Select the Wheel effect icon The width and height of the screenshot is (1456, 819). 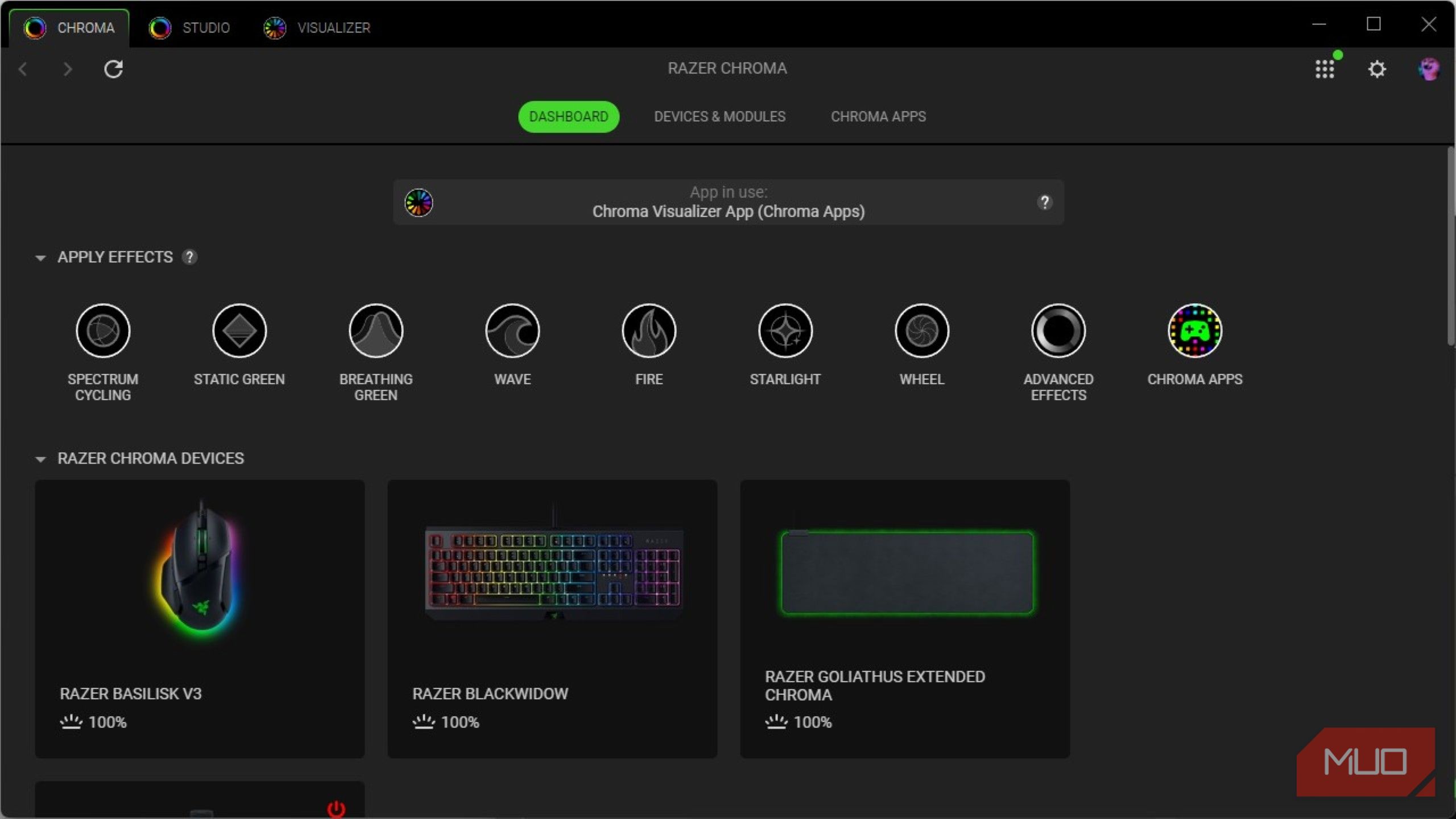922,330
